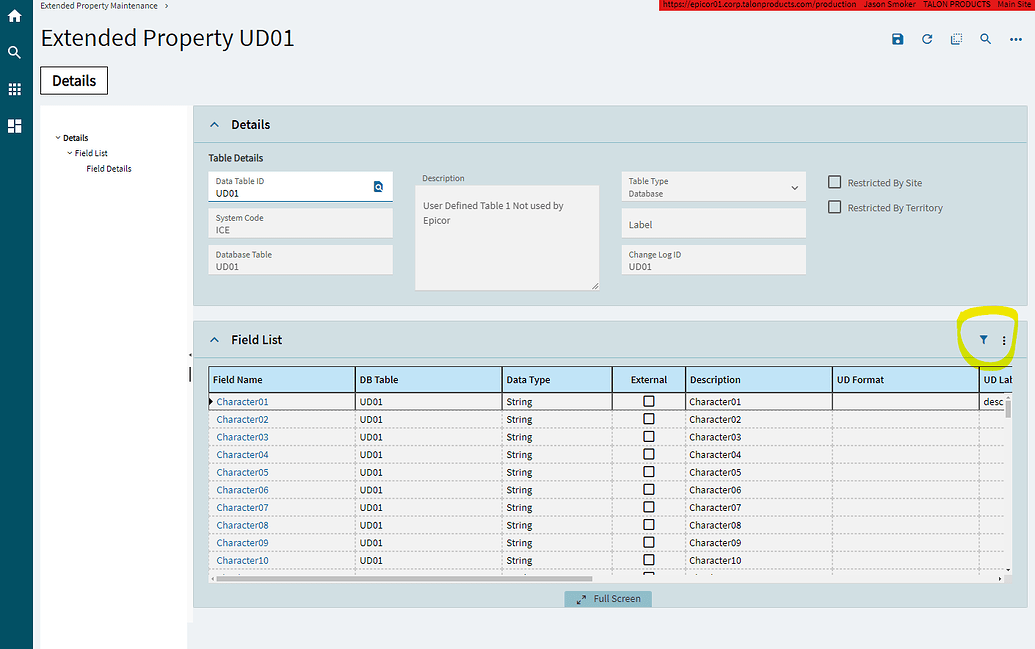1035x649 pixels.
Task: Click the Home icon in the left sidebar
Action: pos(15,15)
